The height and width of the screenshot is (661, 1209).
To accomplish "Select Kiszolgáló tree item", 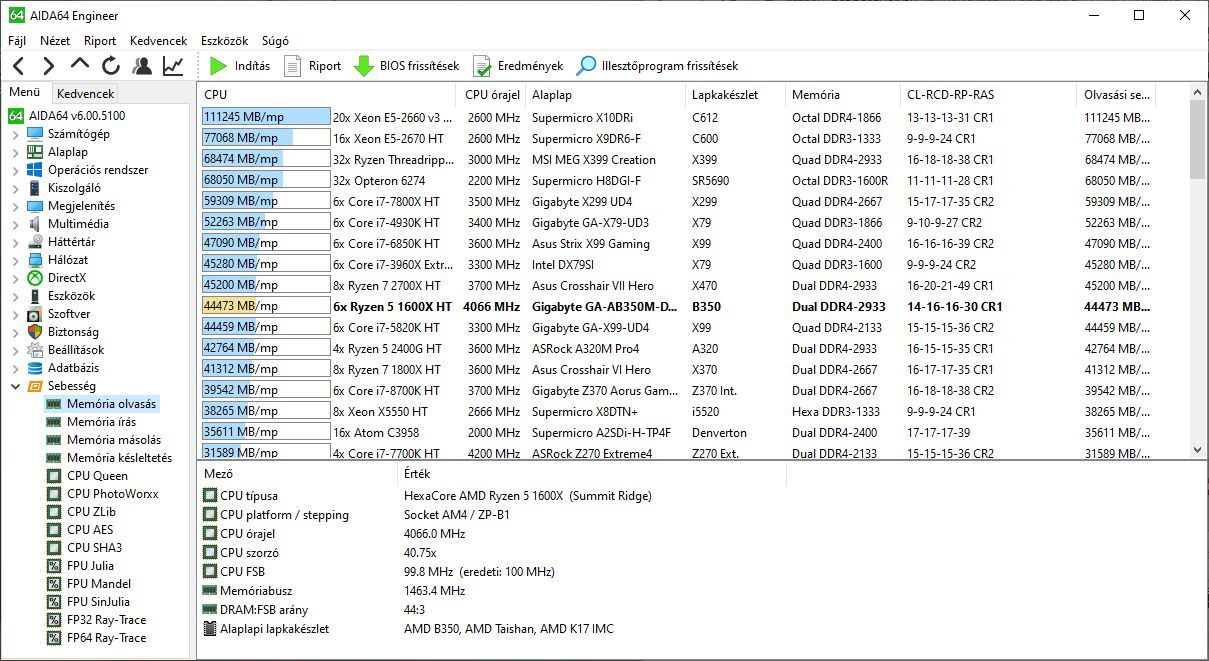I will (x=74, y=187).
